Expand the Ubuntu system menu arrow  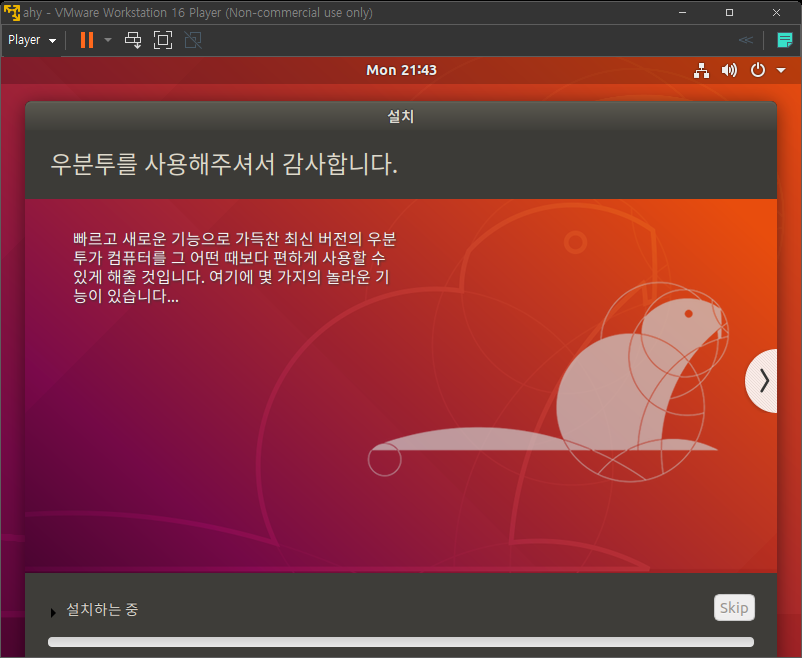[781, 71]
